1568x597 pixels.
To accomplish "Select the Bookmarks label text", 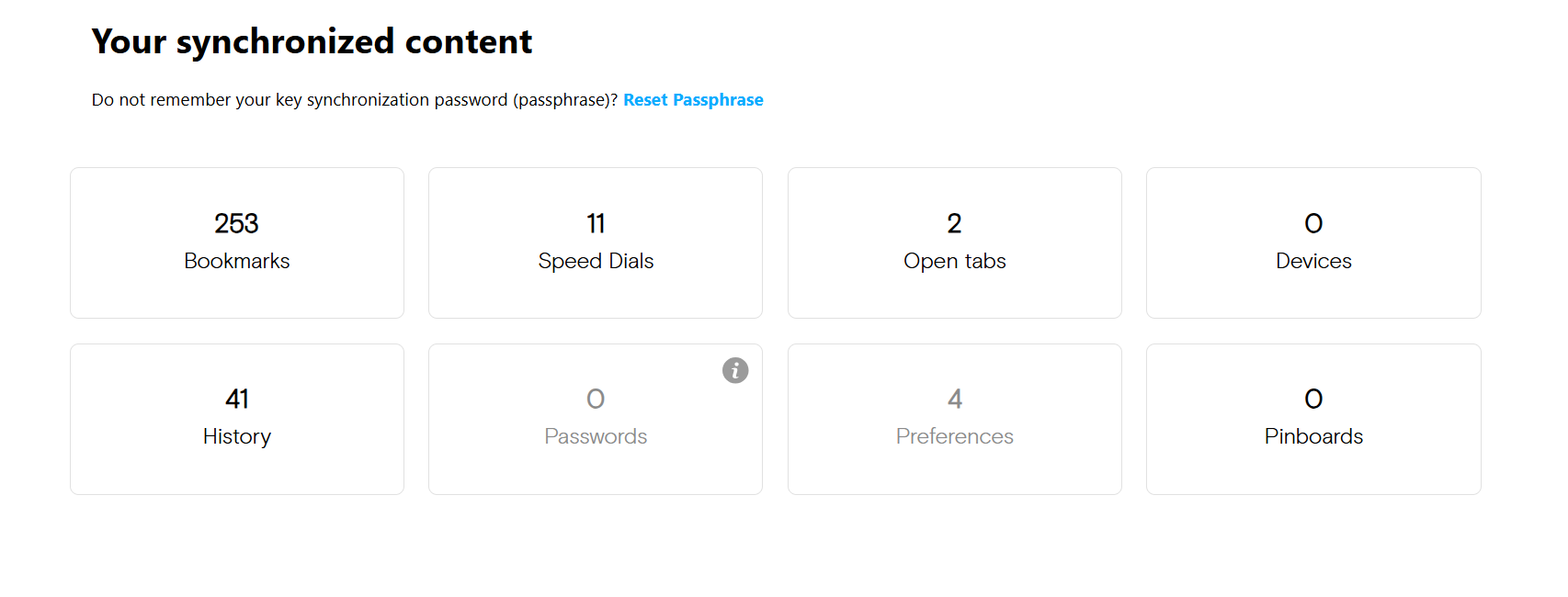I will tap(237, 261).
